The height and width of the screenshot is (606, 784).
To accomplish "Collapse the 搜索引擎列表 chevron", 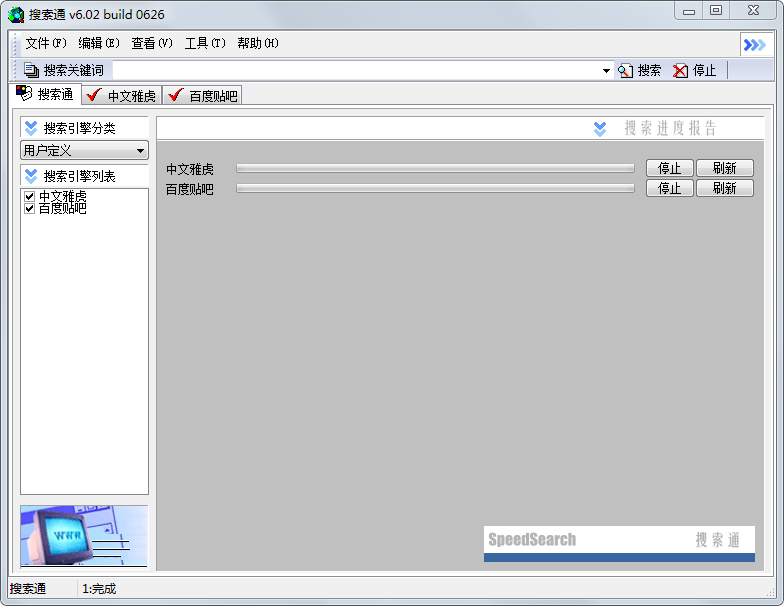I will [31, 176].
